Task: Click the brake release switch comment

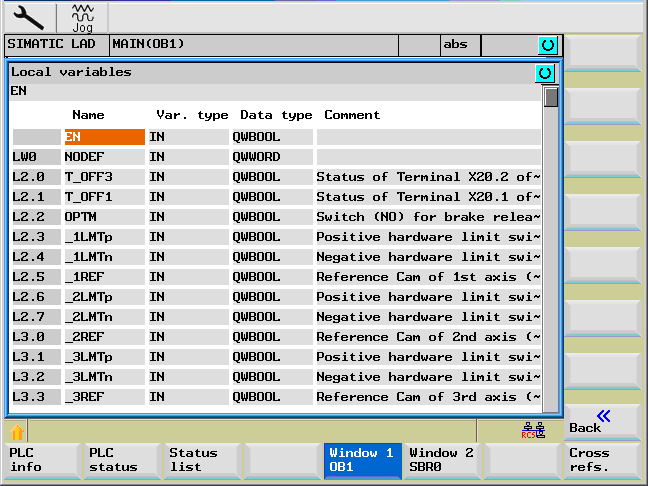Action: tap(429, 217)
